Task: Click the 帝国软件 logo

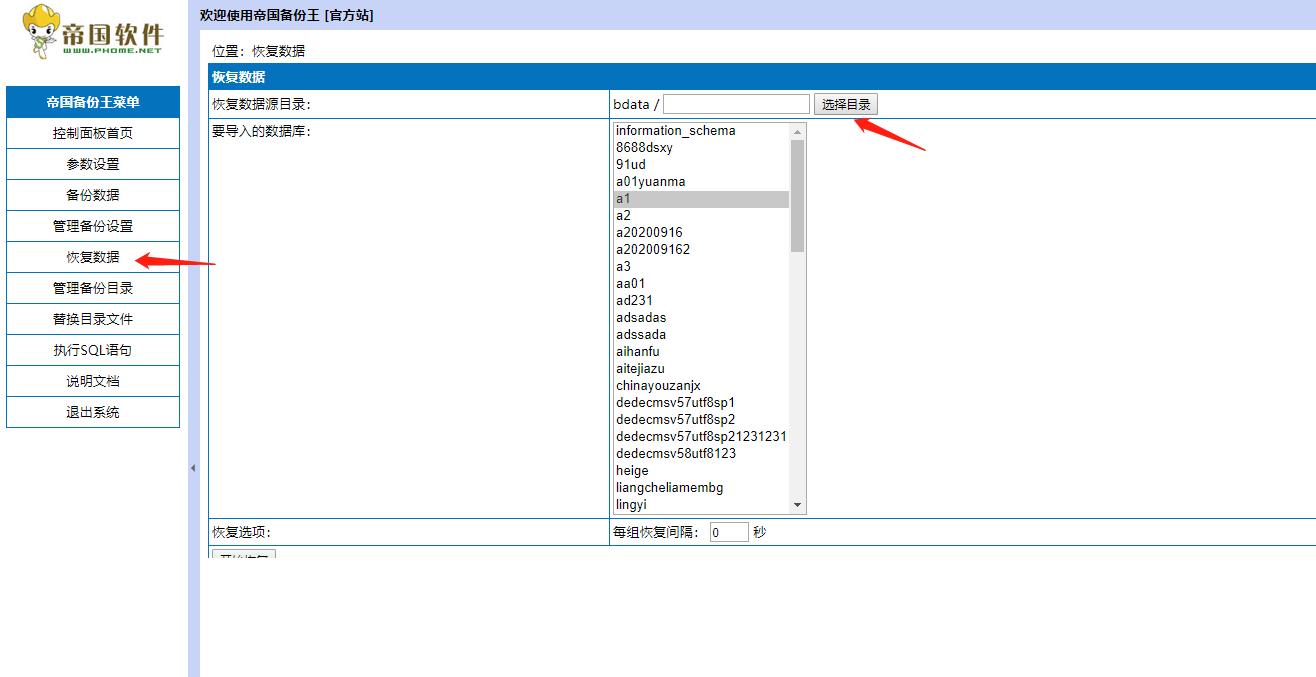Action: pos(92,32)
